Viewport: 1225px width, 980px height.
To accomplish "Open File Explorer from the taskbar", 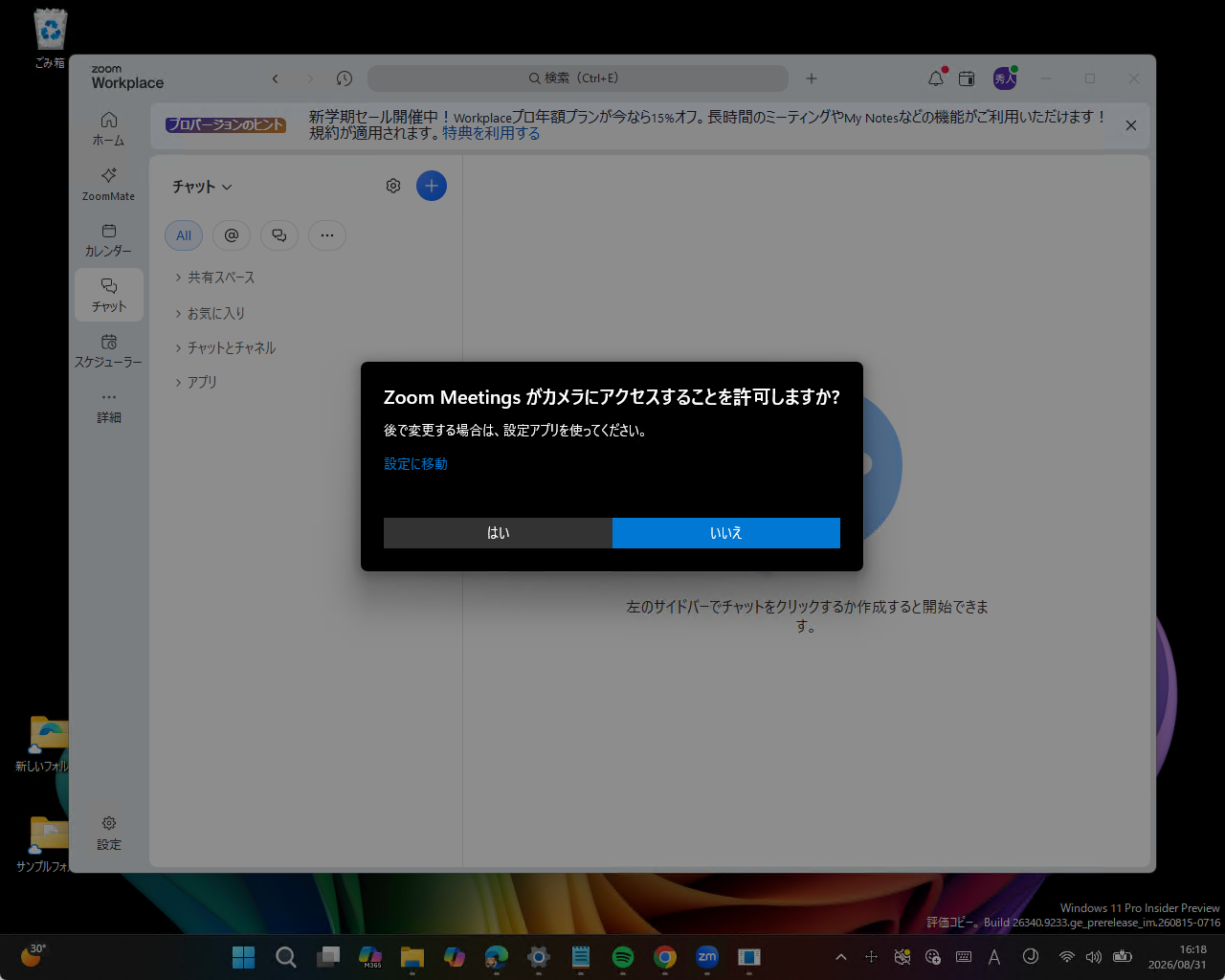I will coord(412,957).
